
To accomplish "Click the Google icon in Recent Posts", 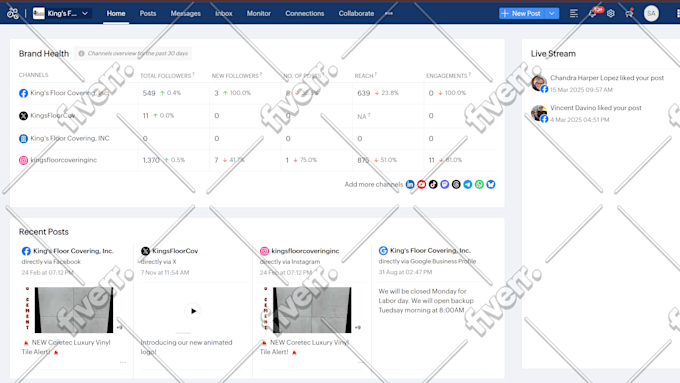I will [x=383, y=251].
